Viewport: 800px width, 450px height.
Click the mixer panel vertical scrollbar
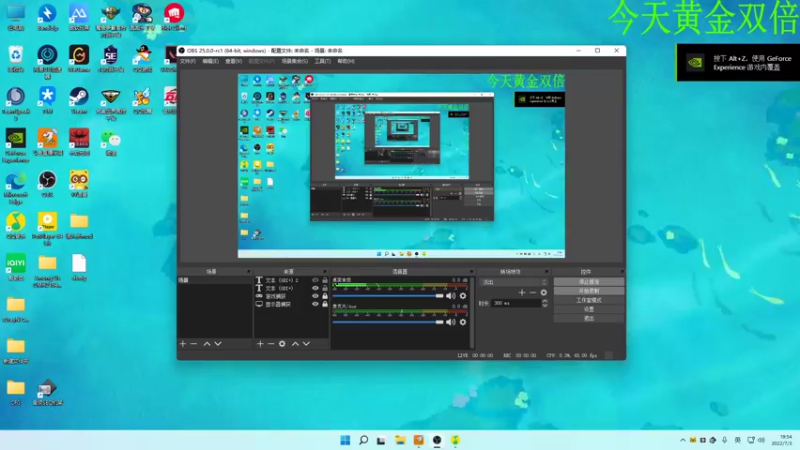point(472,311)
